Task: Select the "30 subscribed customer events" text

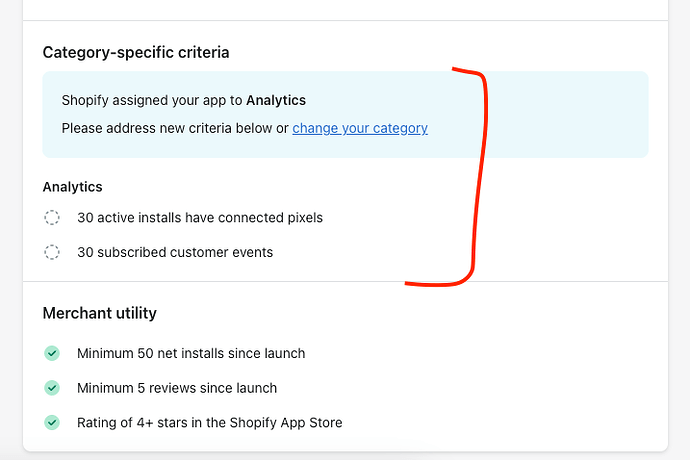Action: pos(175,252)
